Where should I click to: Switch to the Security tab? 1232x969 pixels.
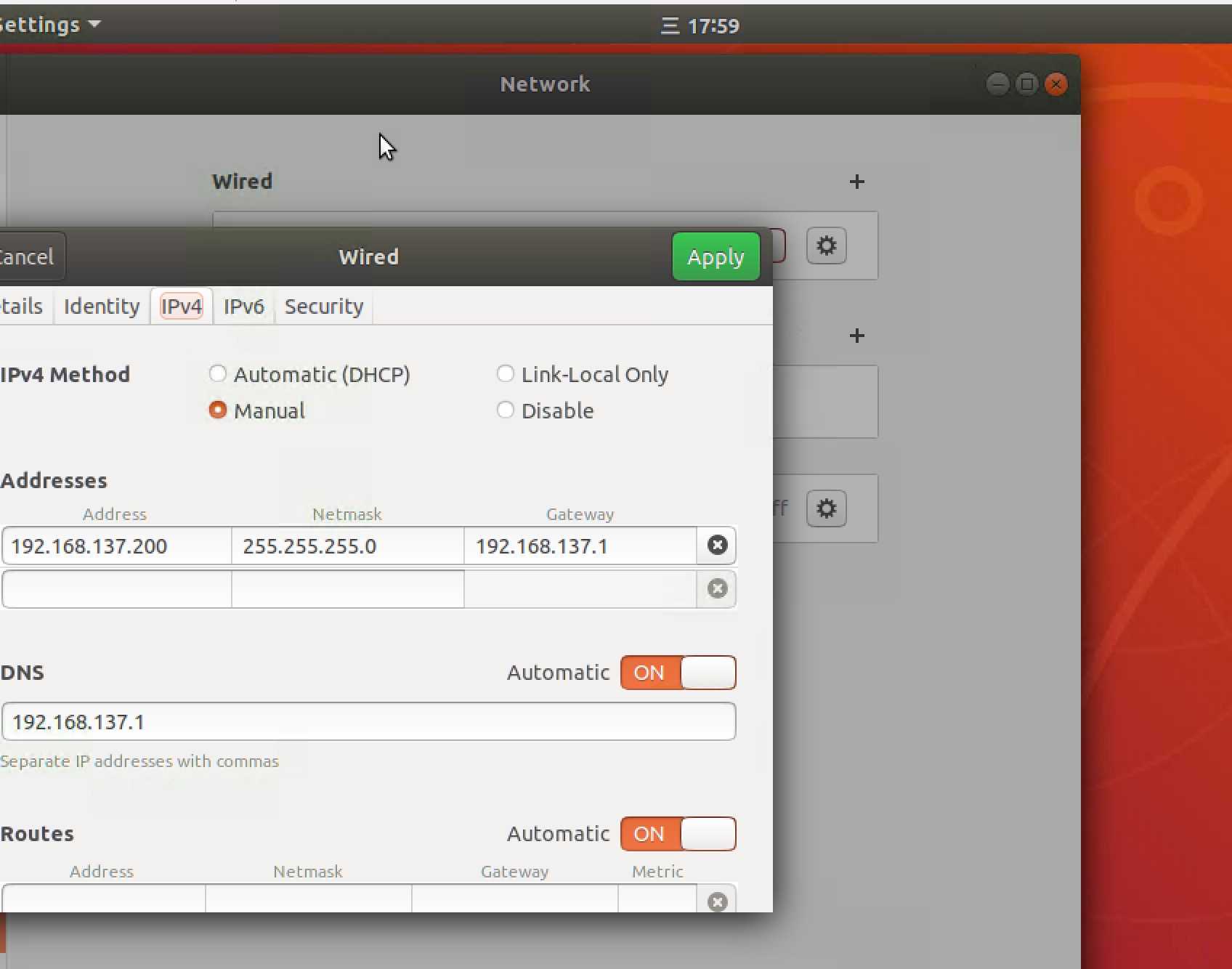pyautogui.click(x=324, y=306)
